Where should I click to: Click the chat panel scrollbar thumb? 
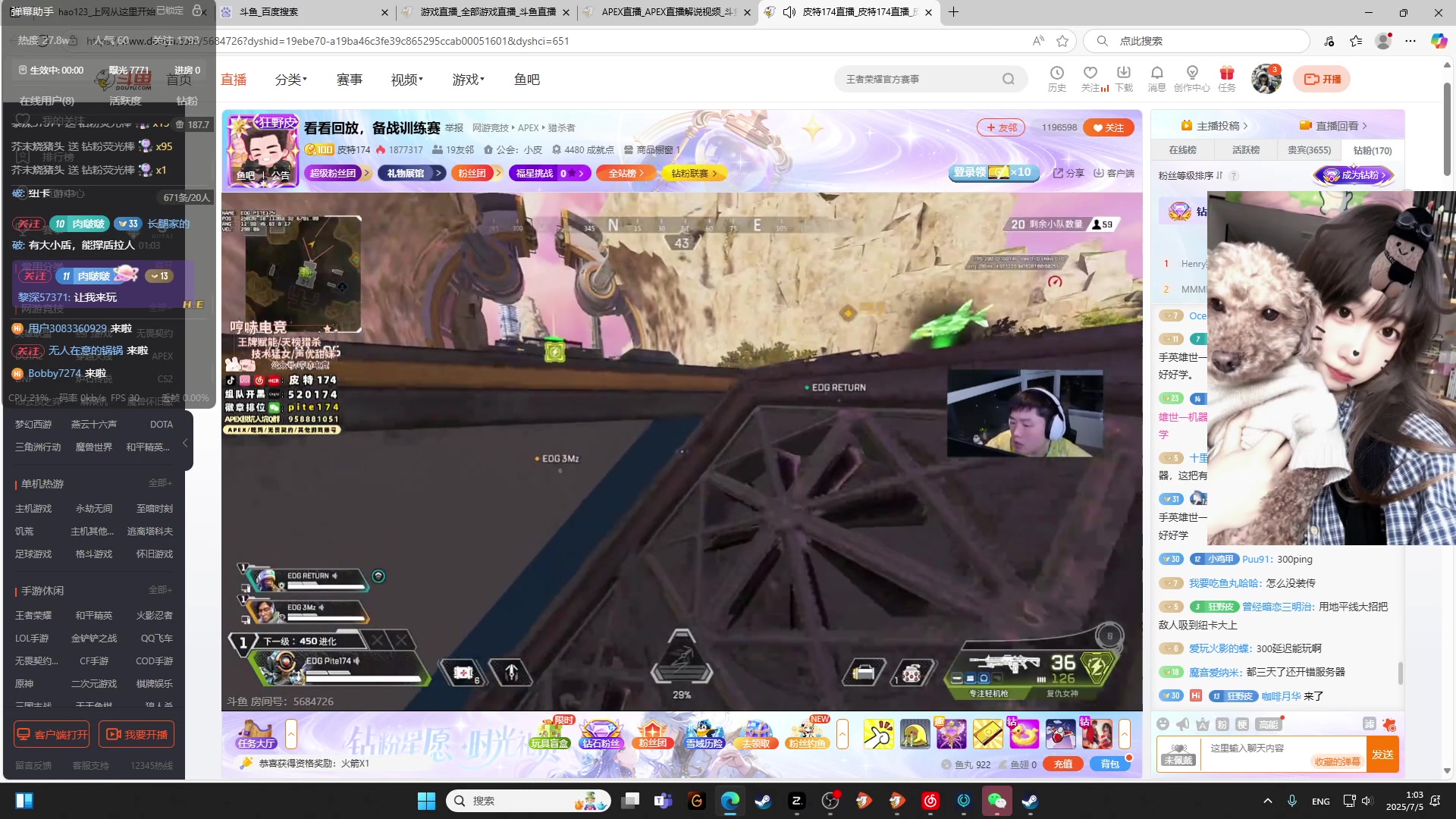coord(1400,672)
